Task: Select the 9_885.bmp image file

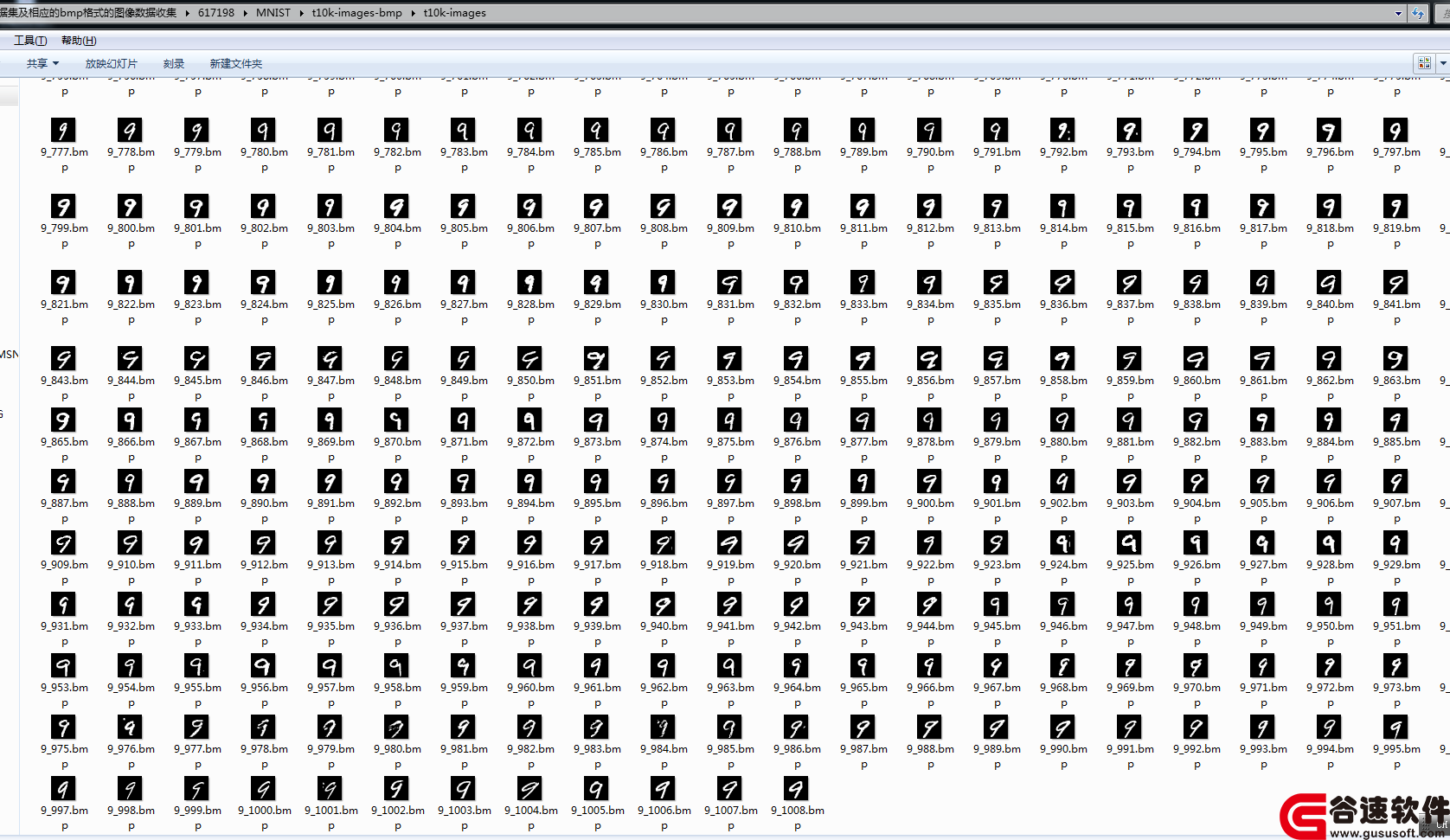Action: 1396,433
